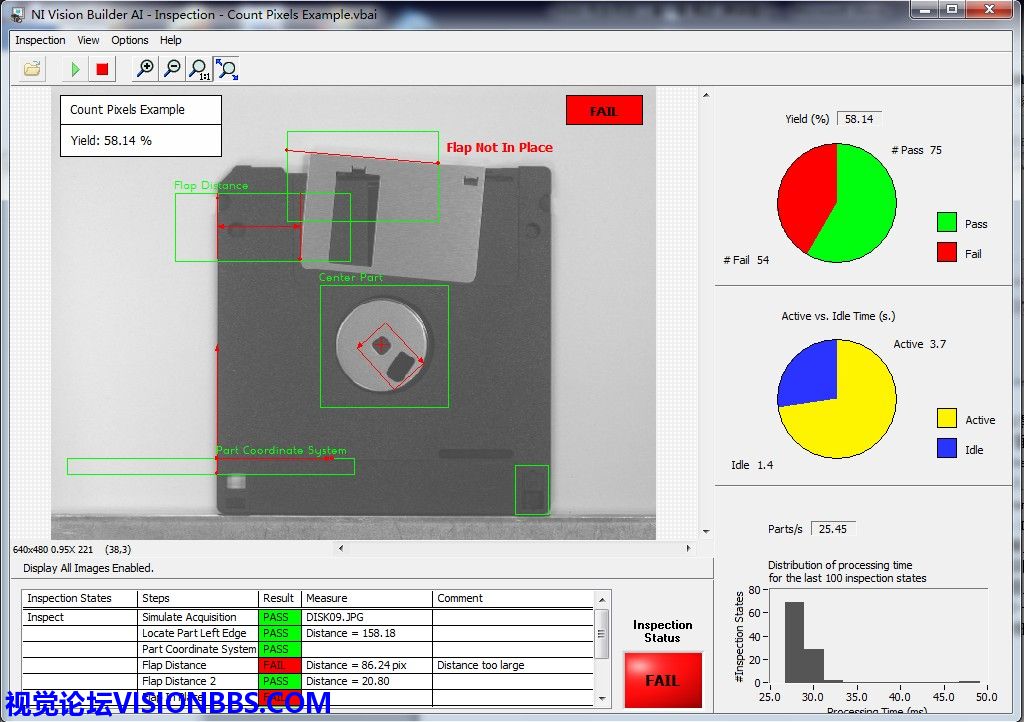Click the PASS result for Simulate Acquisition
The image size is (1024, 722).
pyautogui.click(x=280, y=617)
